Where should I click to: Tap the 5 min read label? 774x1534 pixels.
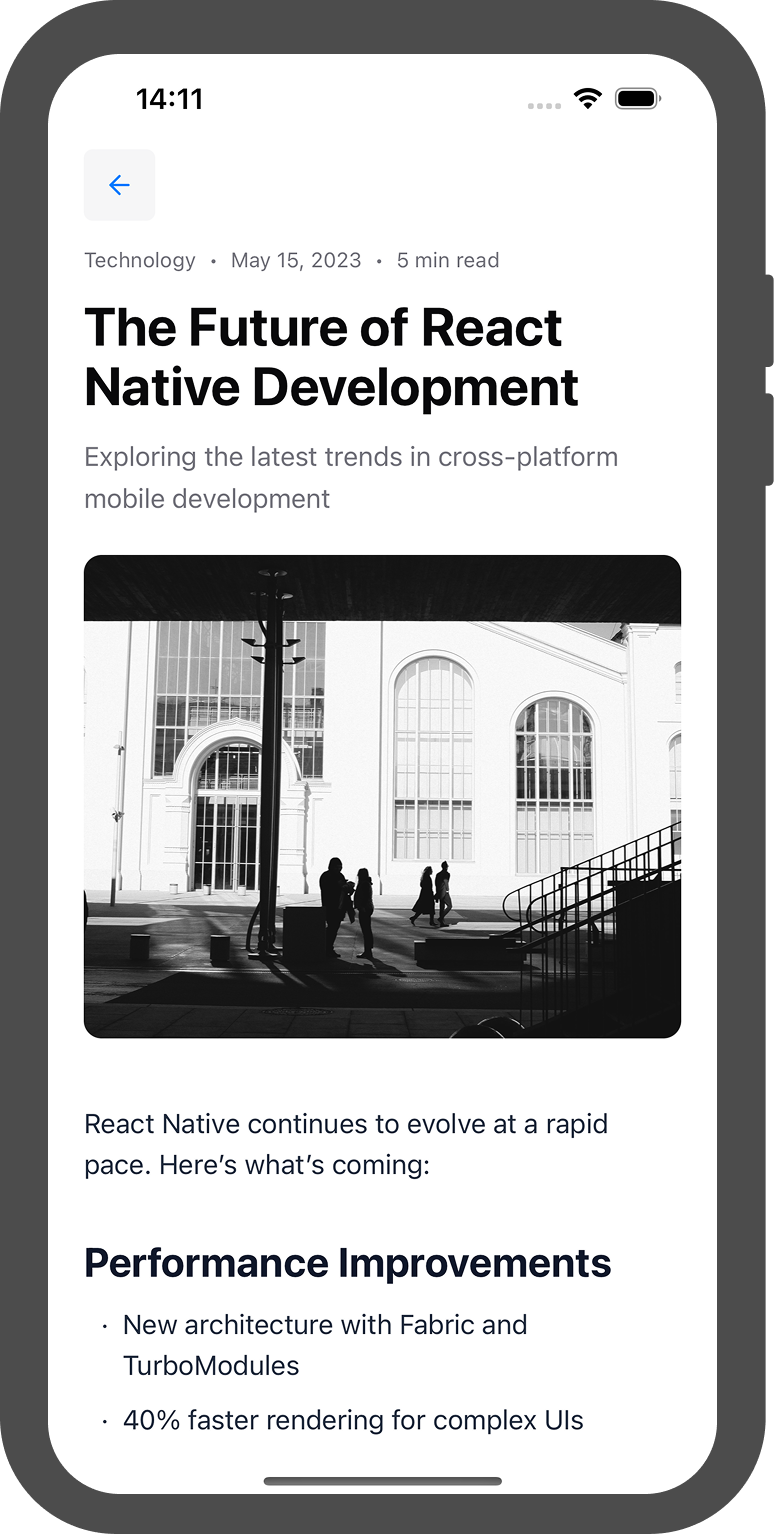(448, 260)
